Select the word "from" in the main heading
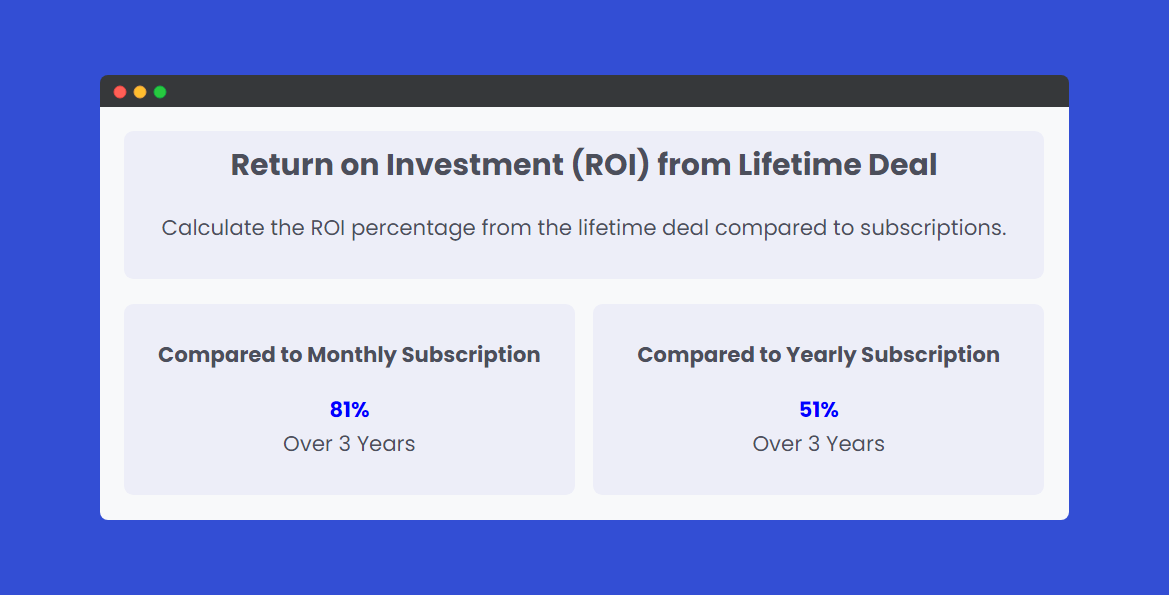1169x595 pixels. 694,165
